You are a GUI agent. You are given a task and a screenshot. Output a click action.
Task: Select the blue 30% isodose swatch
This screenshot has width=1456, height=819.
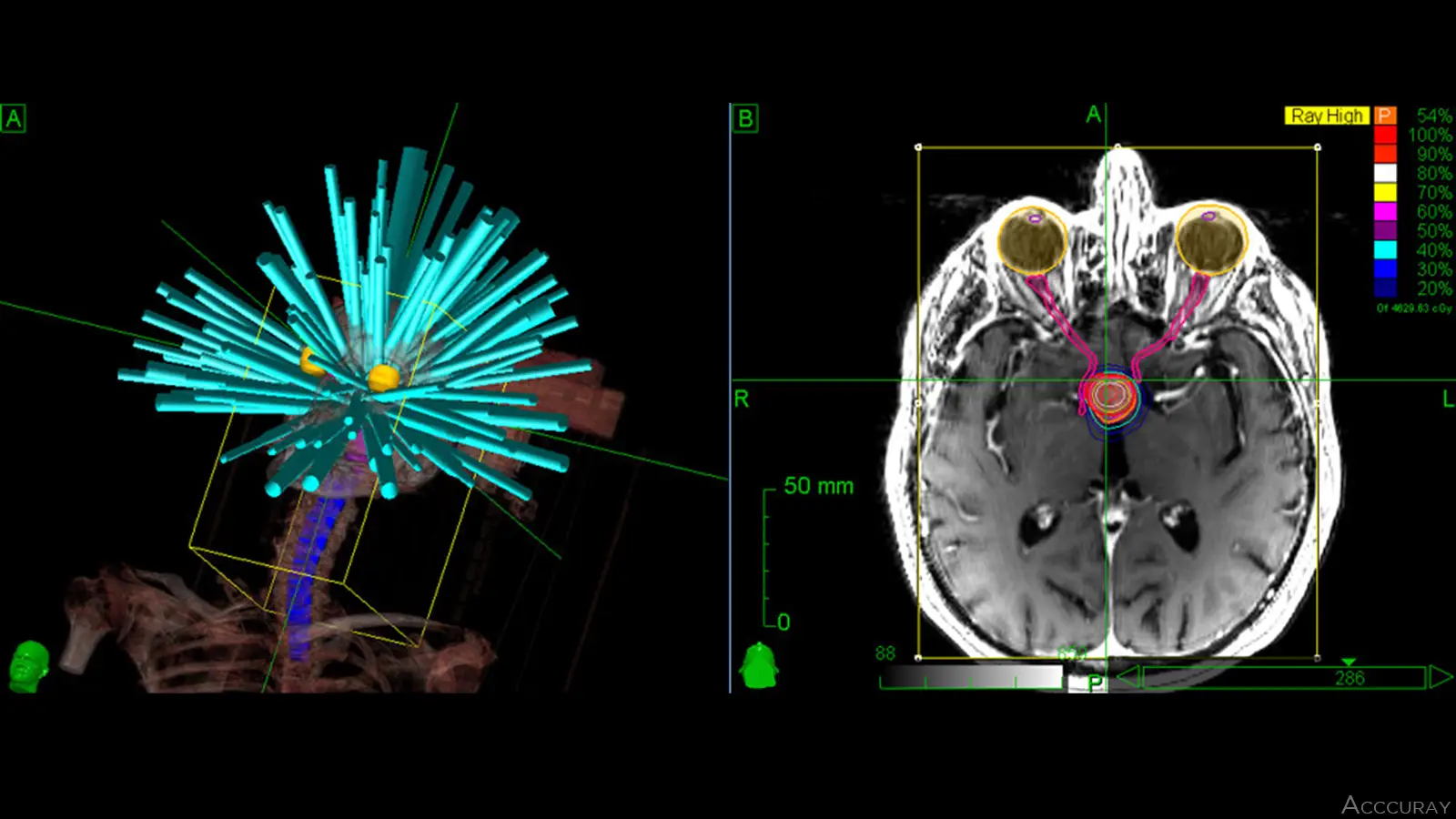pyautogui.click(x=1385, y=268)
